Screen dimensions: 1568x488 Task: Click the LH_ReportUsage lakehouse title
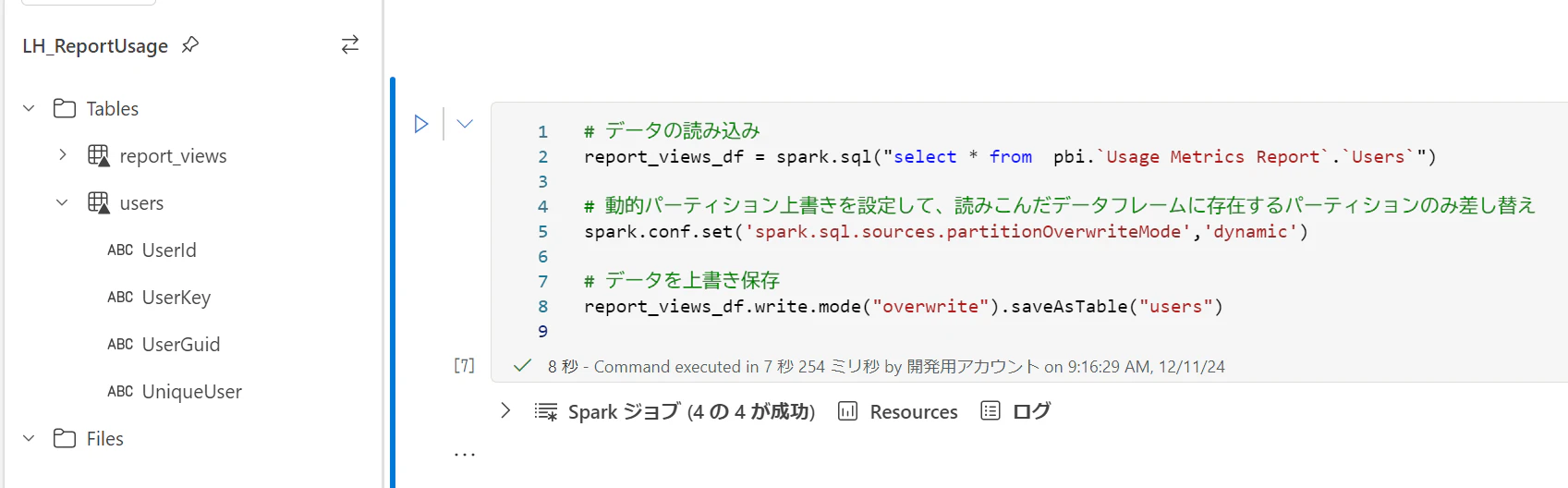tap(95, 45)
